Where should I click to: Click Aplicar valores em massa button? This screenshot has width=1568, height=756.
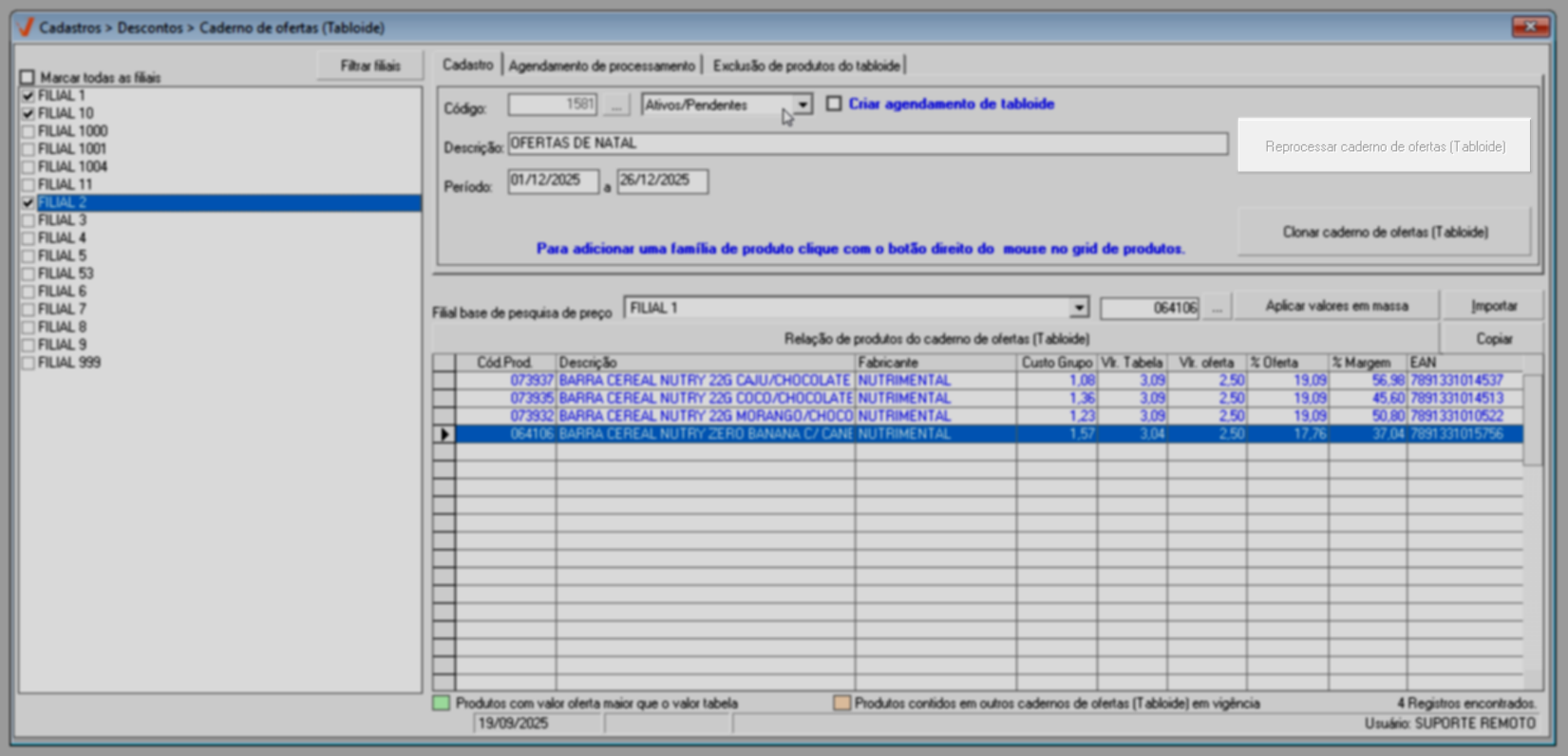click(1336, 306)
